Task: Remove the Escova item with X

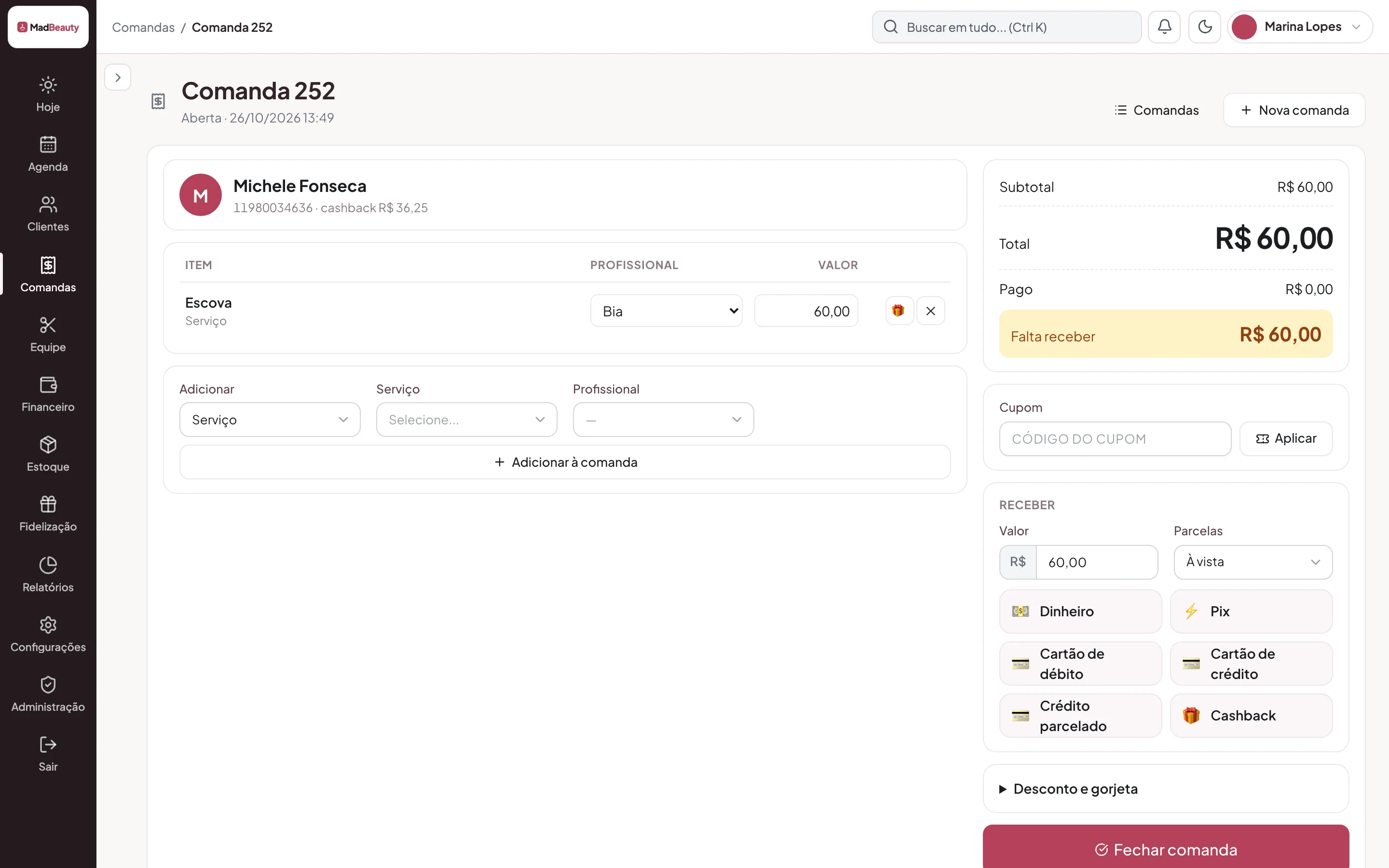Action: (930, 311)
